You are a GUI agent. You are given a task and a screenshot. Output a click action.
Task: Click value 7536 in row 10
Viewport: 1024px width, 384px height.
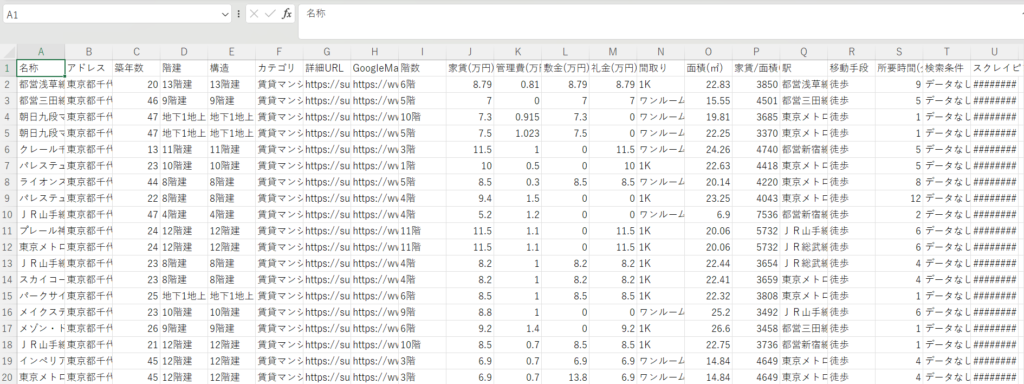[x=756, y=214]
